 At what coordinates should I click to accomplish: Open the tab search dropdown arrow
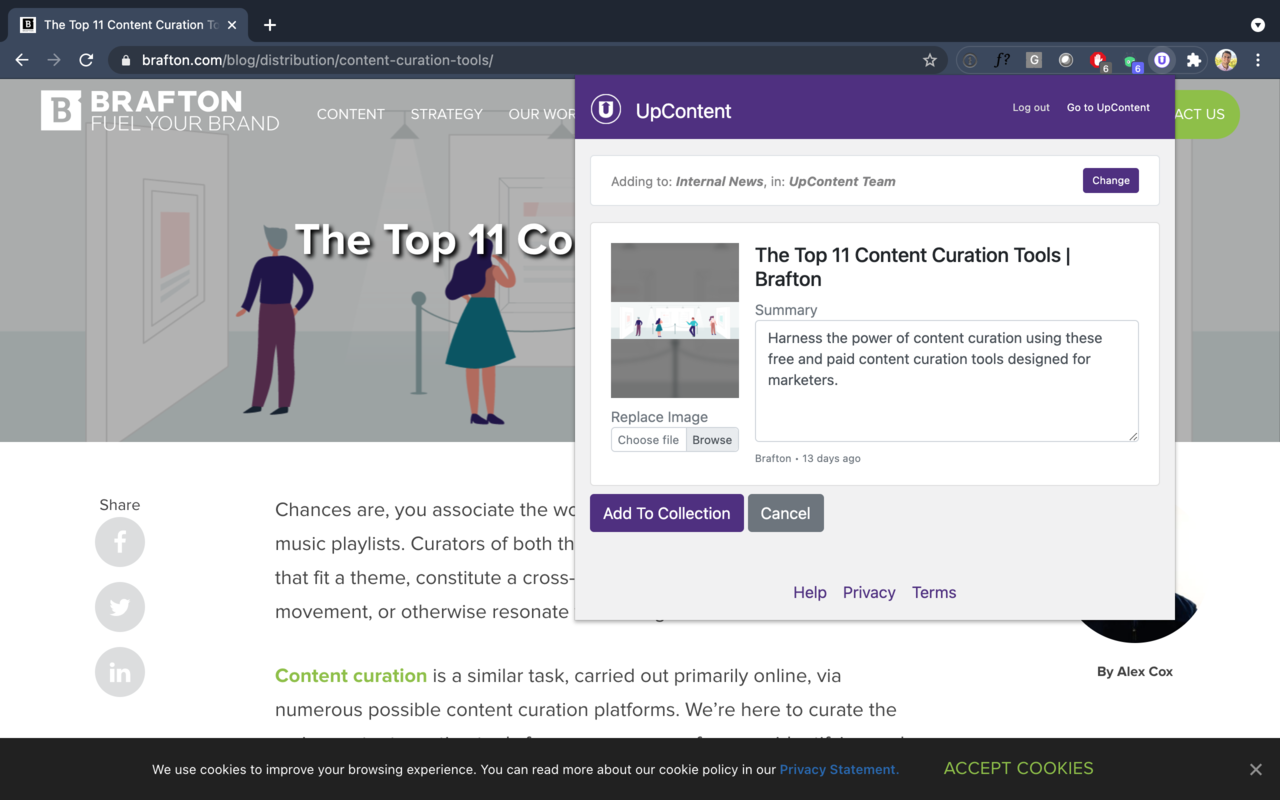pos(1257,24)
